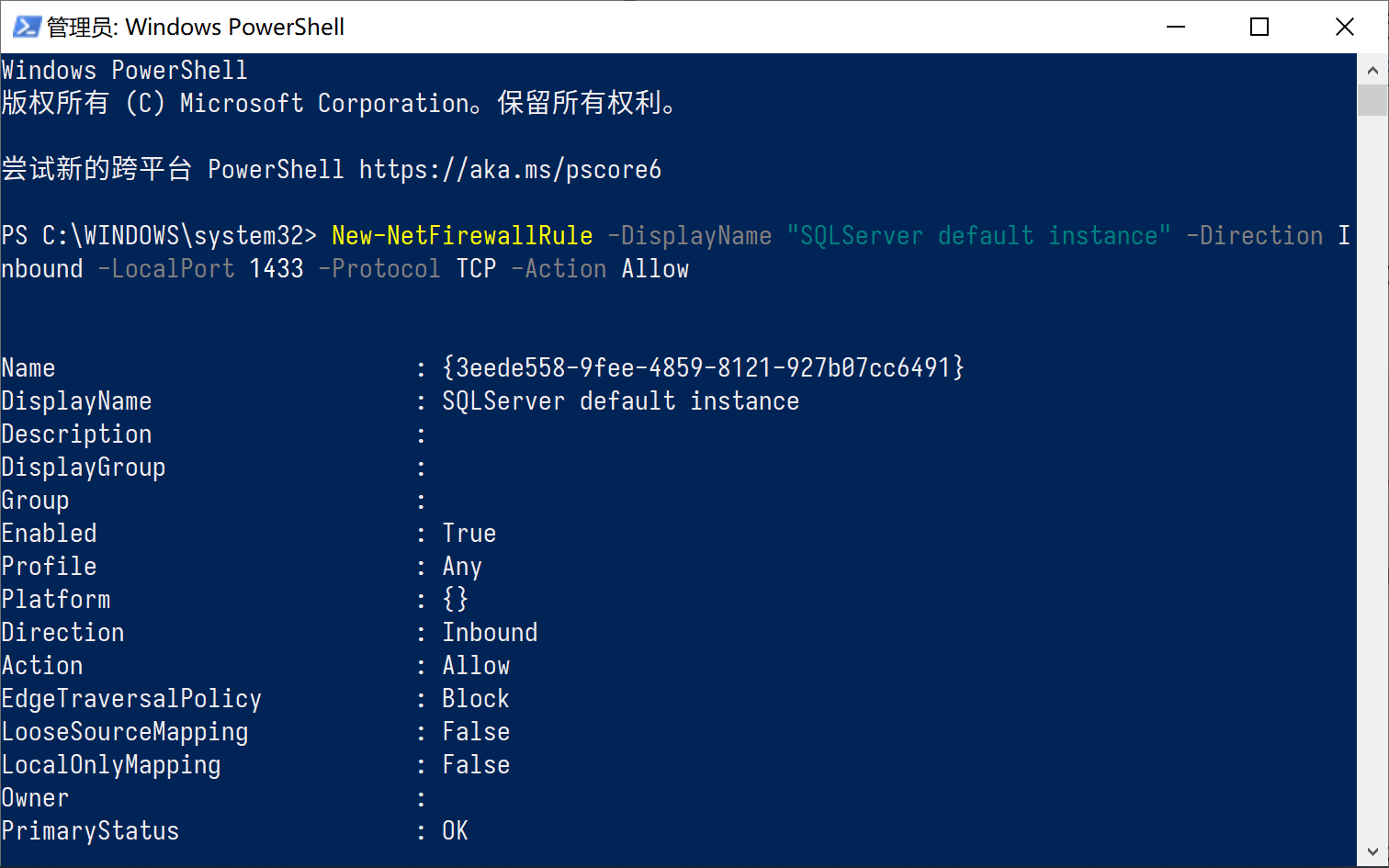This screenshot has height=868, width=1389.
Task: Click the scrollbar down arrow
Action: 1372,851
